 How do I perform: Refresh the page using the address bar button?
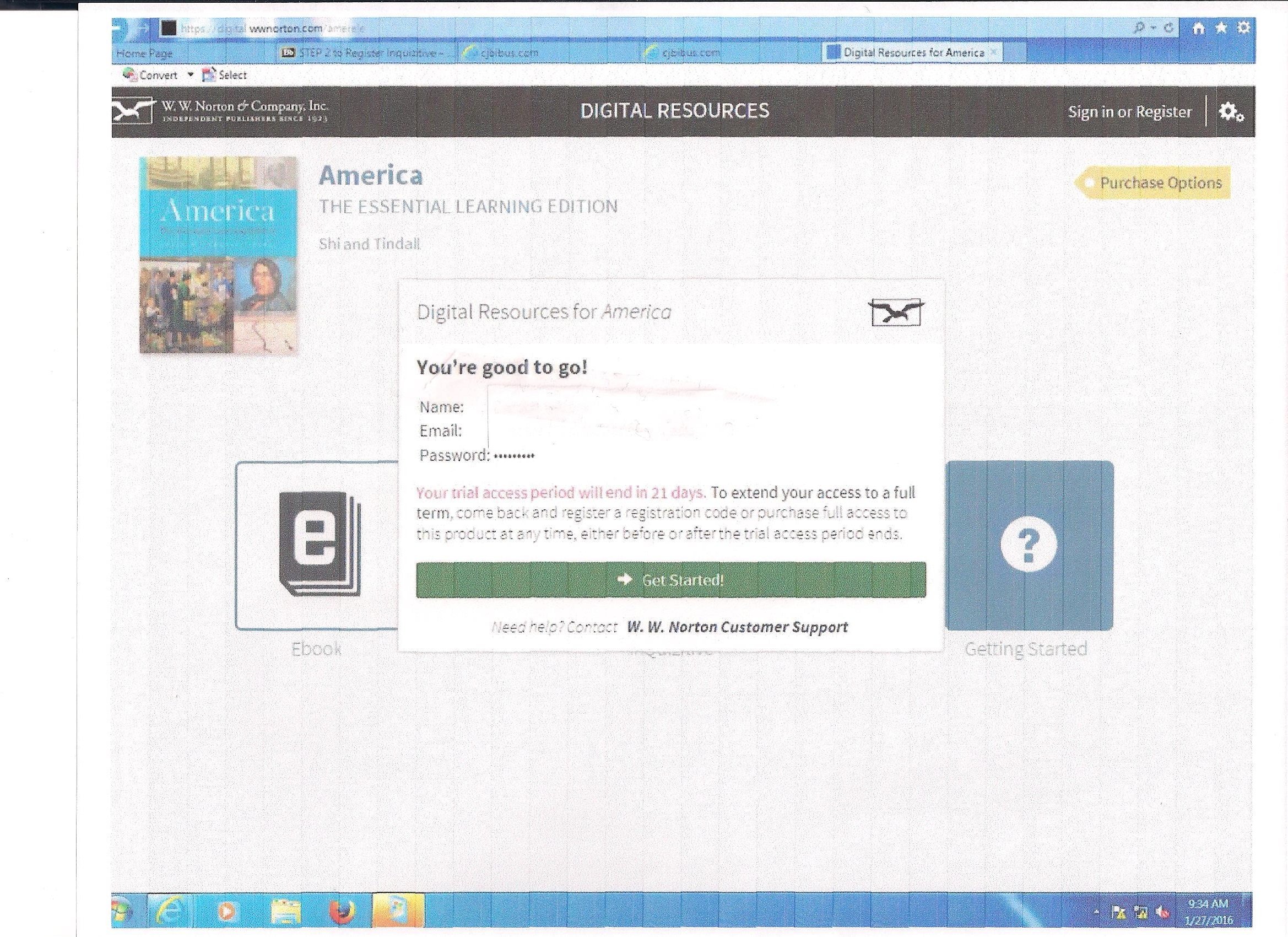click(x=1169, y=28)
